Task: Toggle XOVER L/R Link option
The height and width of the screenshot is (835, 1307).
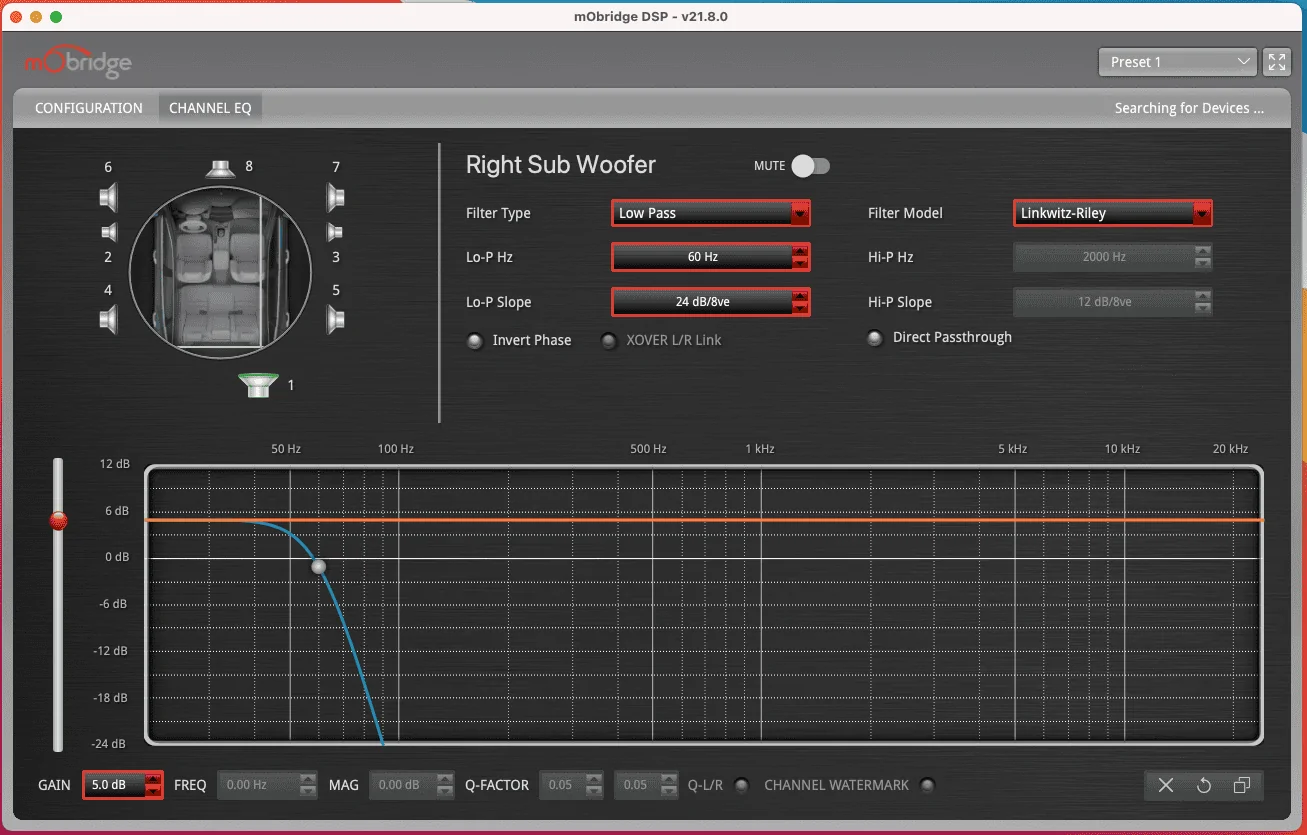Action: tap(609, 341)
